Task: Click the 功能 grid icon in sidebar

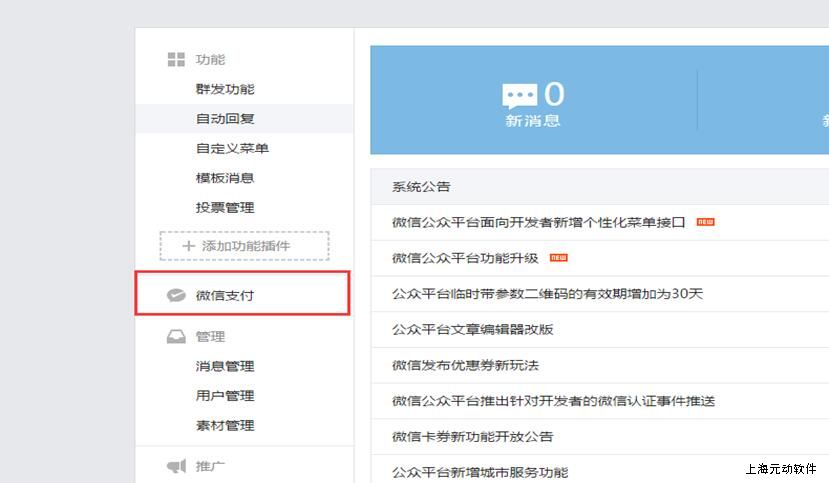Action: pyautogui.click(x=176, y=60)
